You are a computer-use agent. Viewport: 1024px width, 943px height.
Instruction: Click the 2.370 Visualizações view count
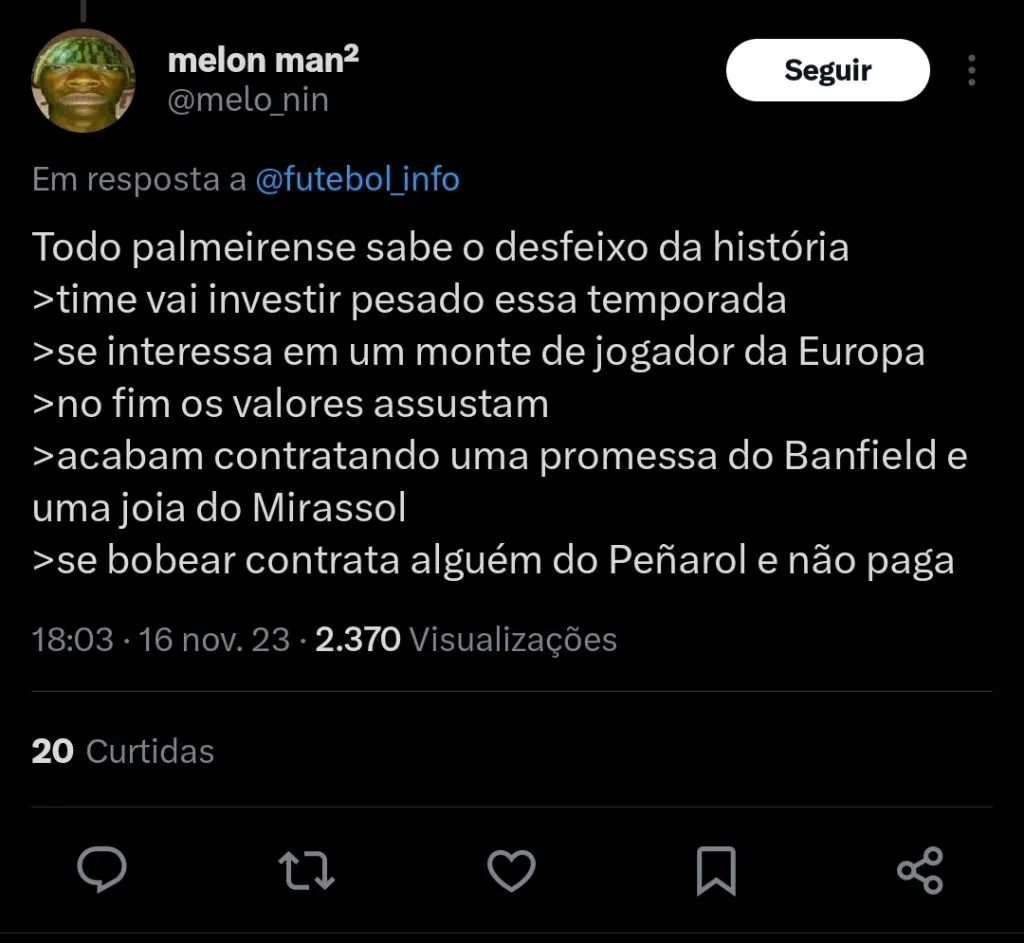tap(466, 639)
